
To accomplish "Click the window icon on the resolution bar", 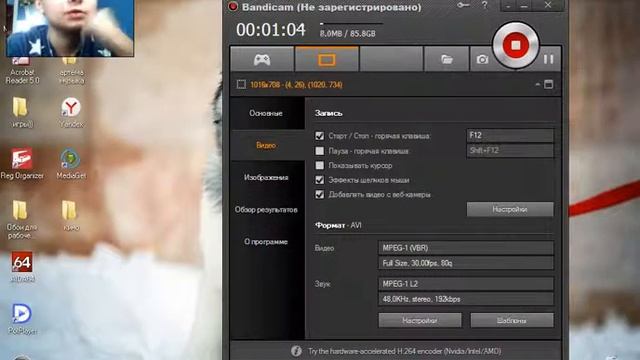I will pyautogui.click(x=549, y=84).
